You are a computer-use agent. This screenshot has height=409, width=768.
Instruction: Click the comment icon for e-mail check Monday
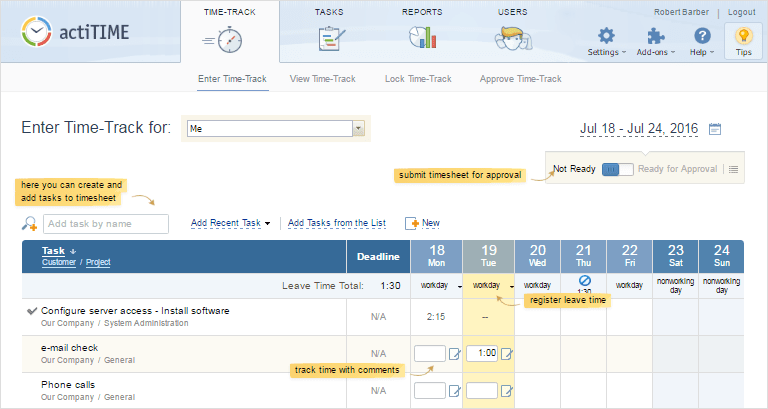pos(454,353)
